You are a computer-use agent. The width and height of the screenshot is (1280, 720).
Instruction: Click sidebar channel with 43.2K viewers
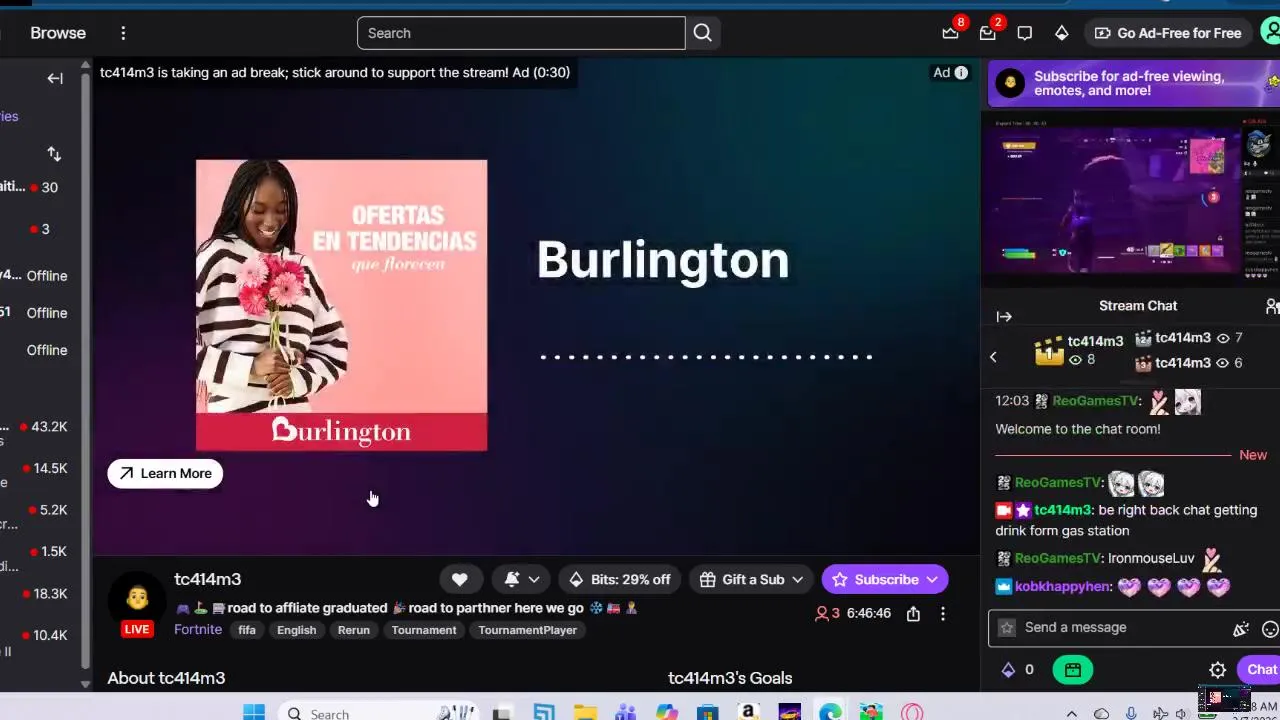(x=40, y=427)
